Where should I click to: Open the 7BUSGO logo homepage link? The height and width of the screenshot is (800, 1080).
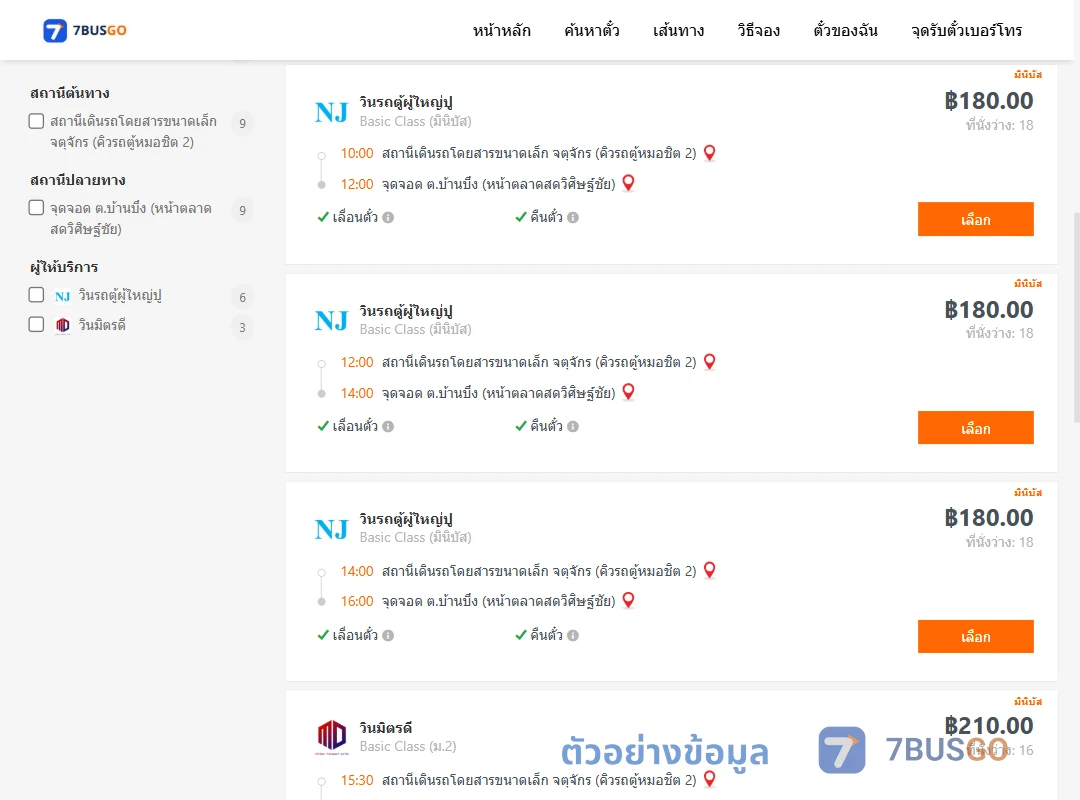click(85, 30)
